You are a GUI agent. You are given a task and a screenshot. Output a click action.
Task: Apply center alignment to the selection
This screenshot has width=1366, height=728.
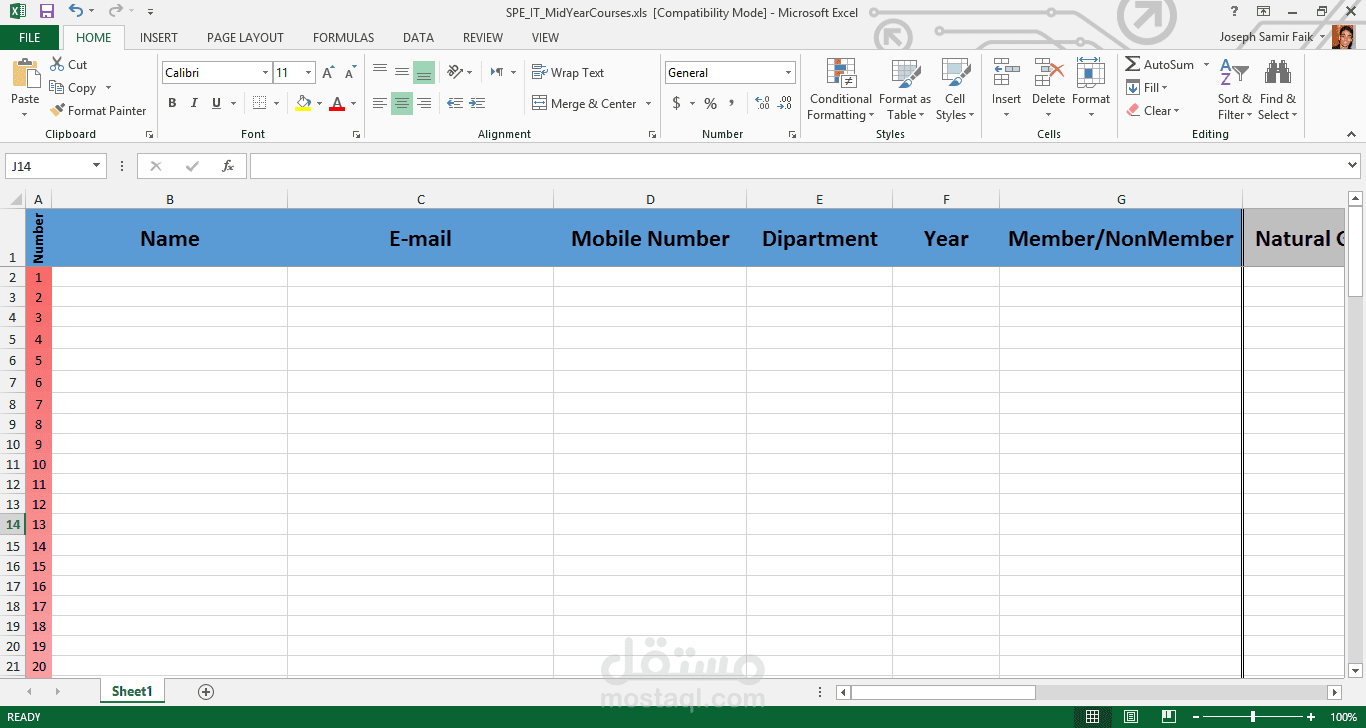click(401, 103)
